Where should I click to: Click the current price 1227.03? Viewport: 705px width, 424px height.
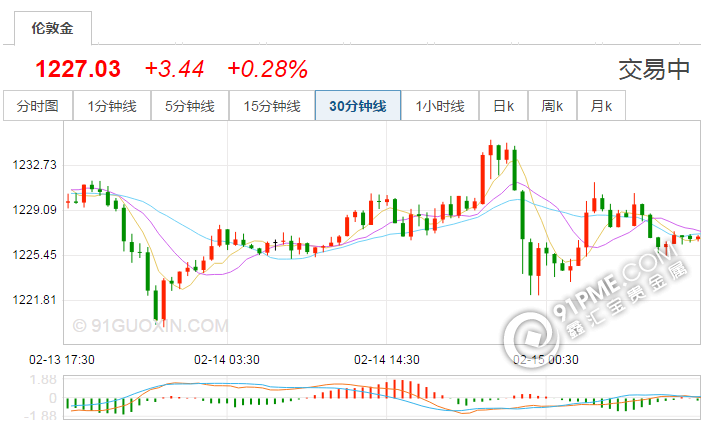pyautogui.click(x=78, y=69)
